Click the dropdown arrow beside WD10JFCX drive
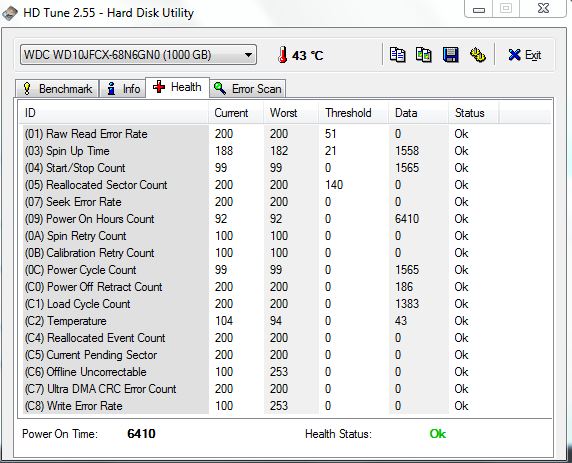Viewport: 572px width, 463px height. (x=248, y=55)
